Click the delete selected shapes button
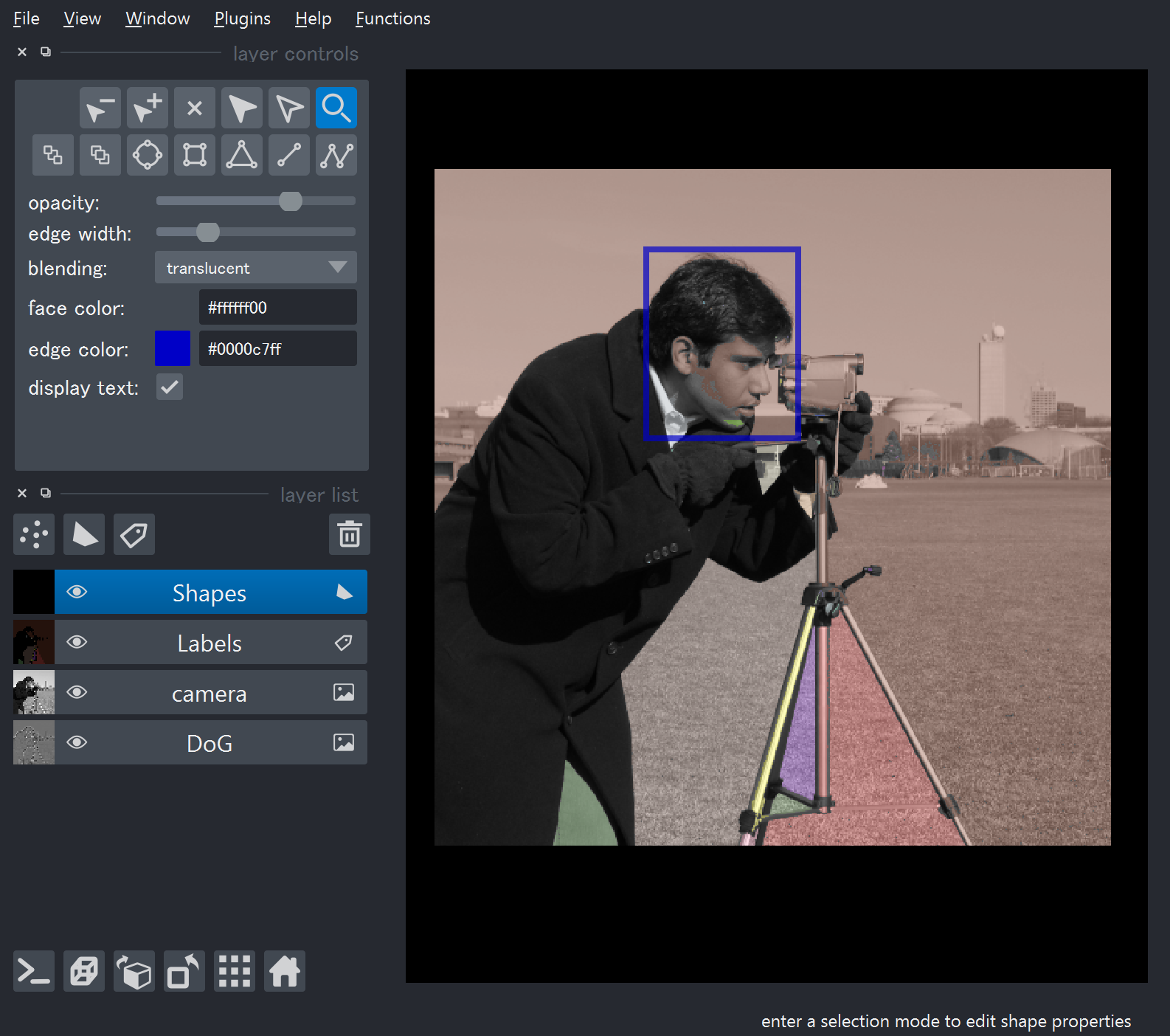The image size is (1170, 1036). [x=195, y=108]
